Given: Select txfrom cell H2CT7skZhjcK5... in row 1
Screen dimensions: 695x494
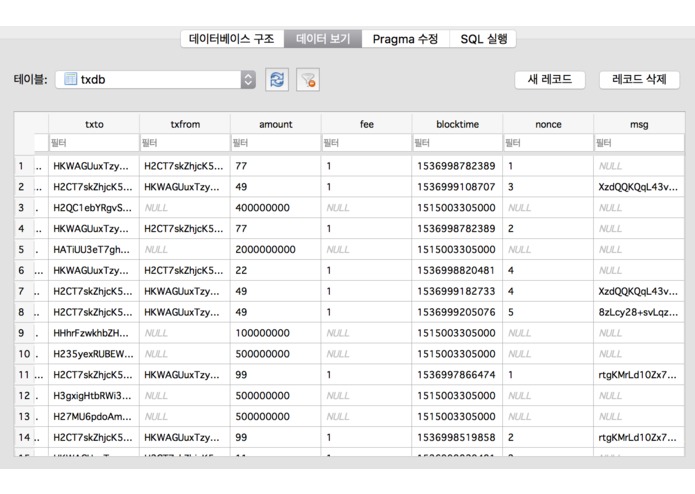Looking at the screenshot, I should 185,166.
